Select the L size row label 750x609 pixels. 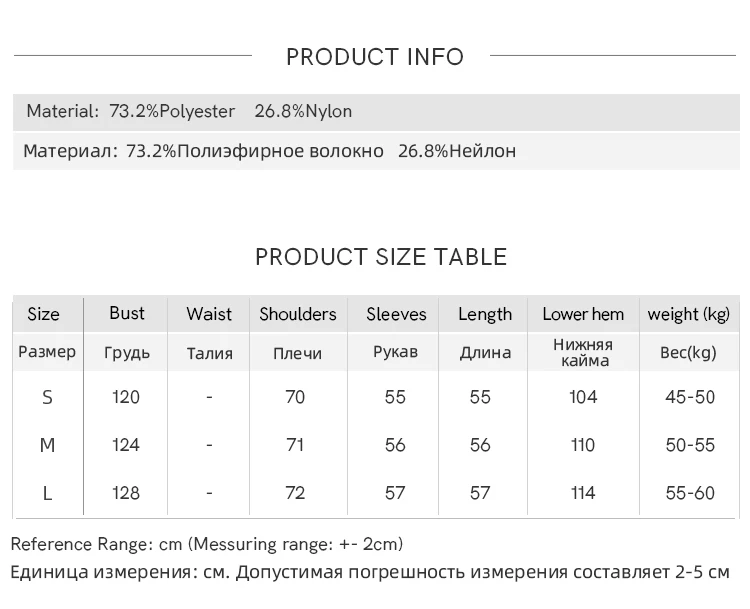[x=47, y=493]
